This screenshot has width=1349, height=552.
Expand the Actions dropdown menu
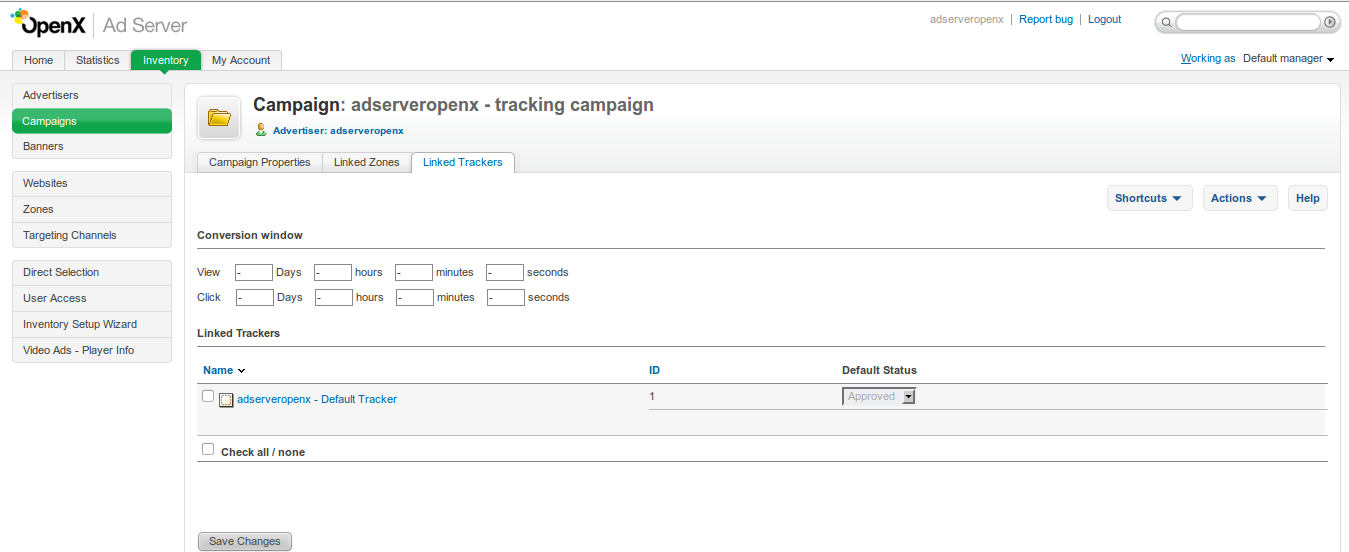tap(1239, 198)
